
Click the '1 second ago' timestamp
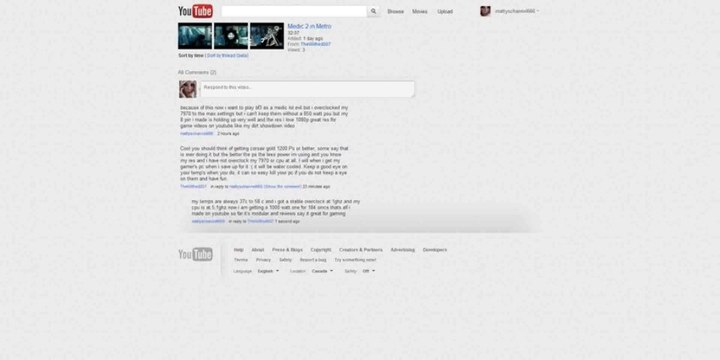287,221
